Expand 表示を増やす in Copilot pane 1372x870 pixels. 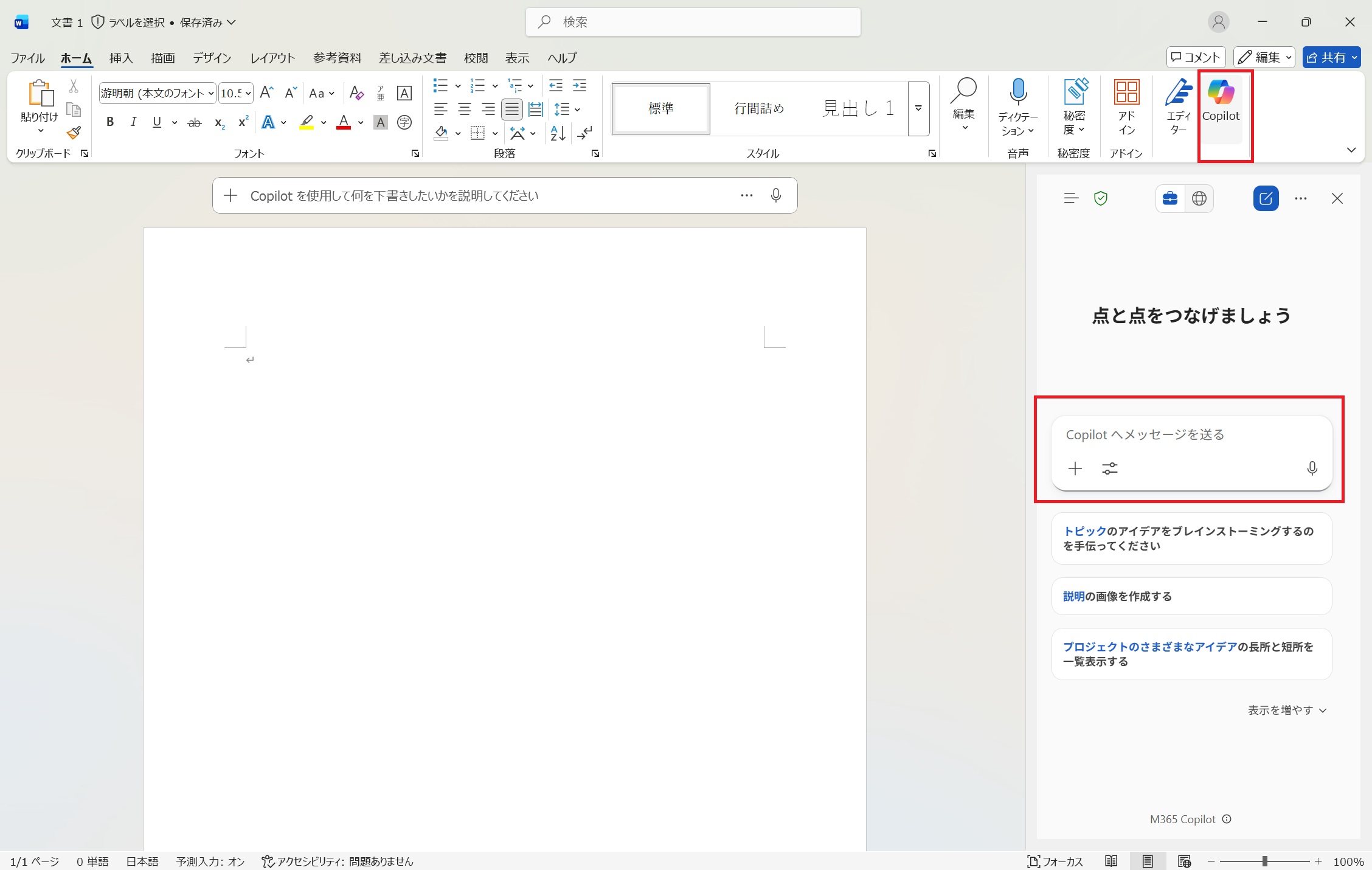(1287, 710)
